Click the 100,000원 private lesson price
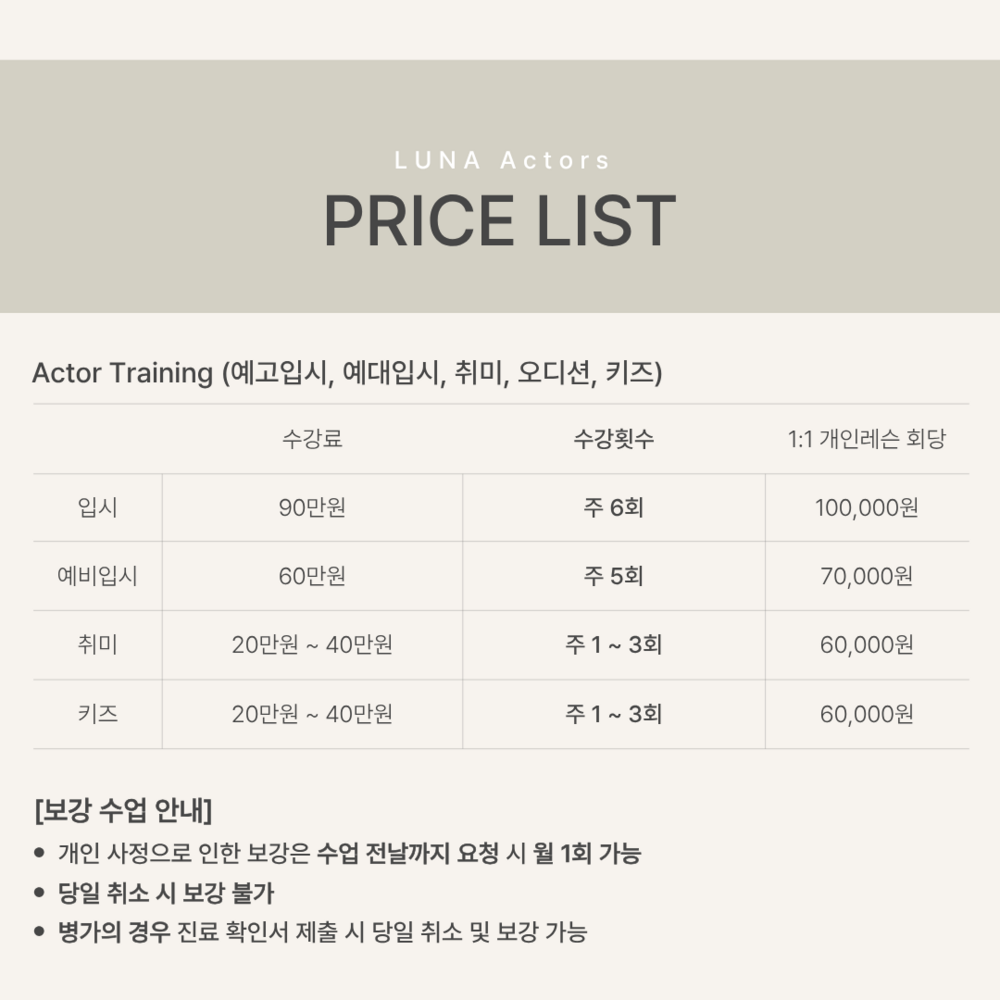Viewport: 1000px width, 1000px height. coord(866,508)
